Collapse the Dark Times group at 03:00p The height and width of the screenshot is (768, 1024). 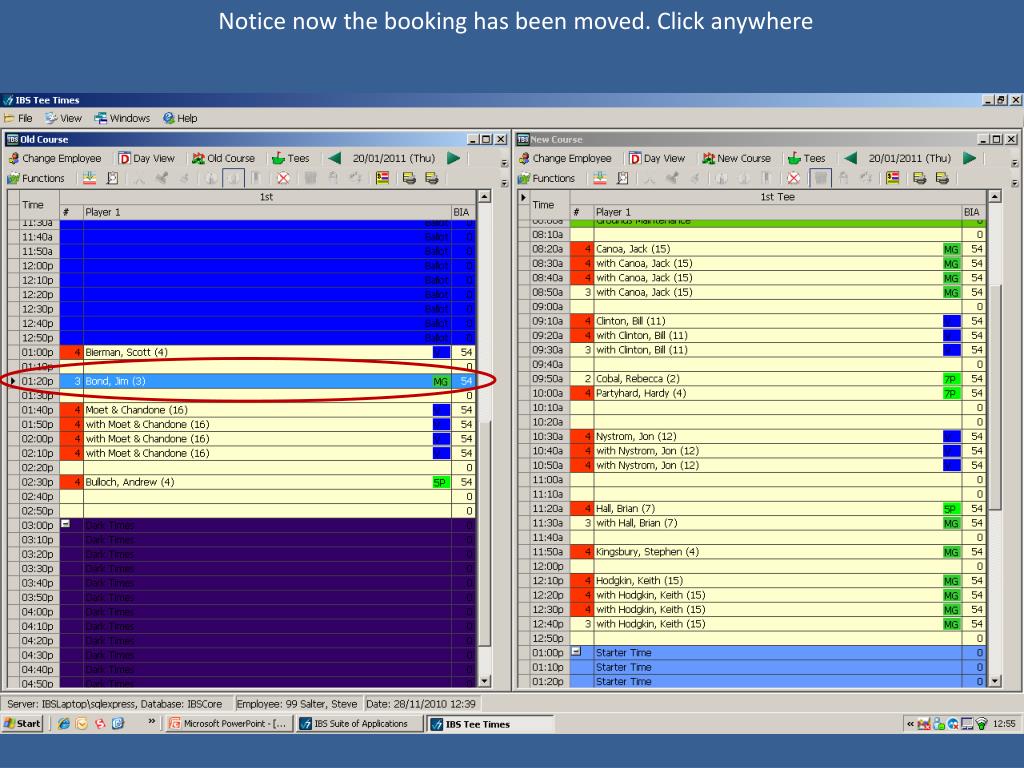65,524
